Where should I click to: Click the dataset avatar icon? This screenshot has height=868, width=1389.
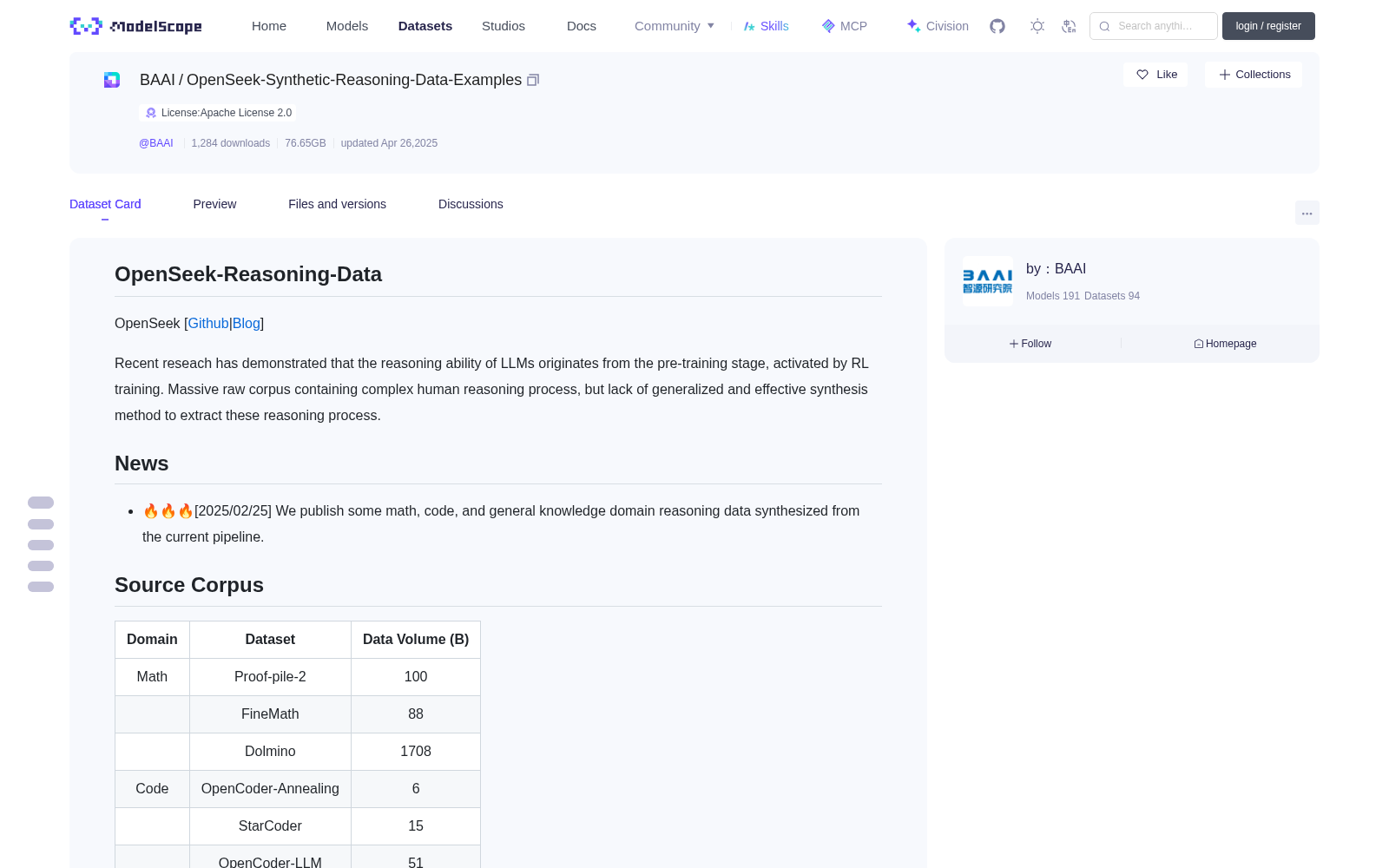tap(112, 80)
